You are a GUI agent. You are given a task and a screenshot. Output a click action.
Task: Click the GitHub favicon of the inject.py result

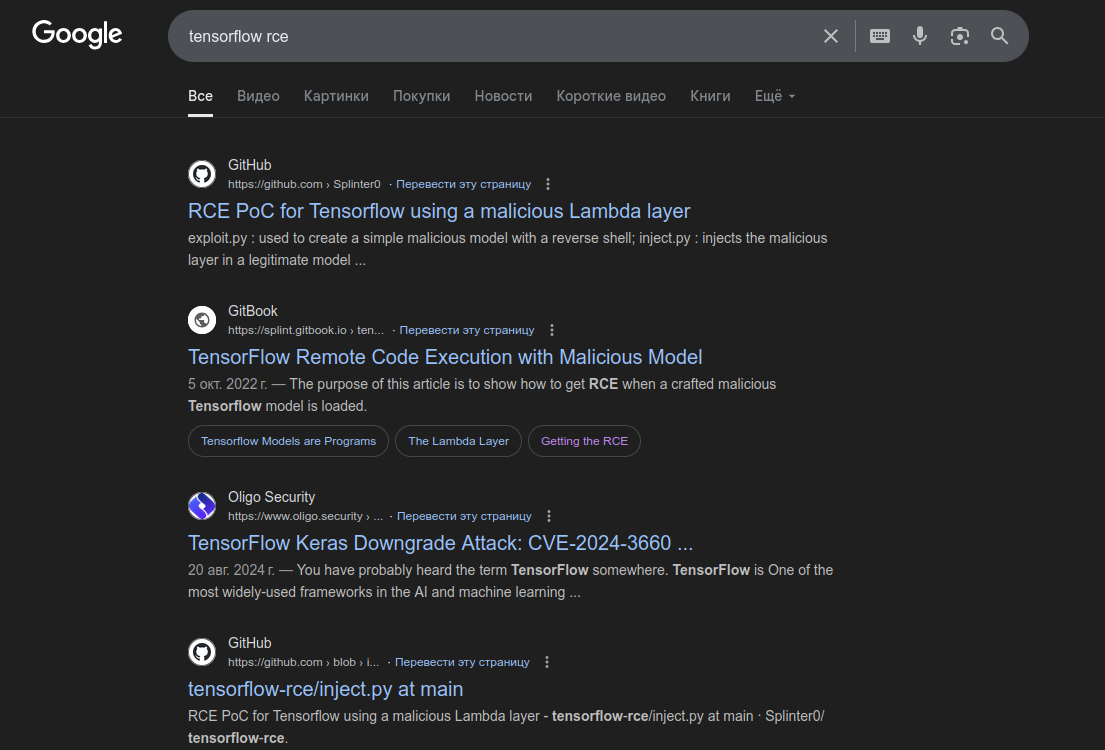(201, 651)
